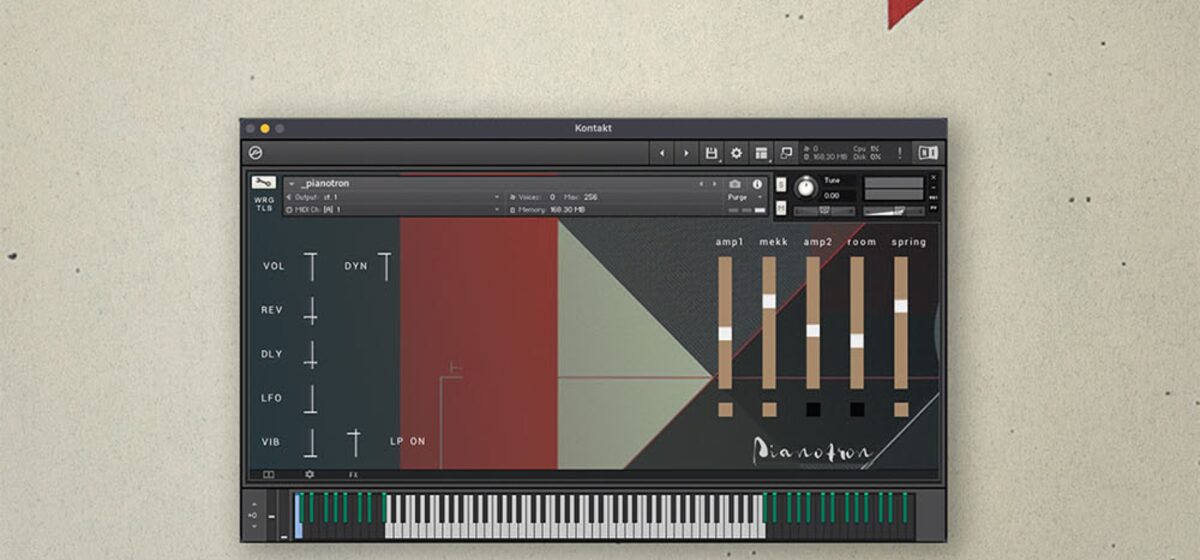This screenshot has height=560, width=1200.
Task: Toggle the amp1 enable square
Action: 725,409
